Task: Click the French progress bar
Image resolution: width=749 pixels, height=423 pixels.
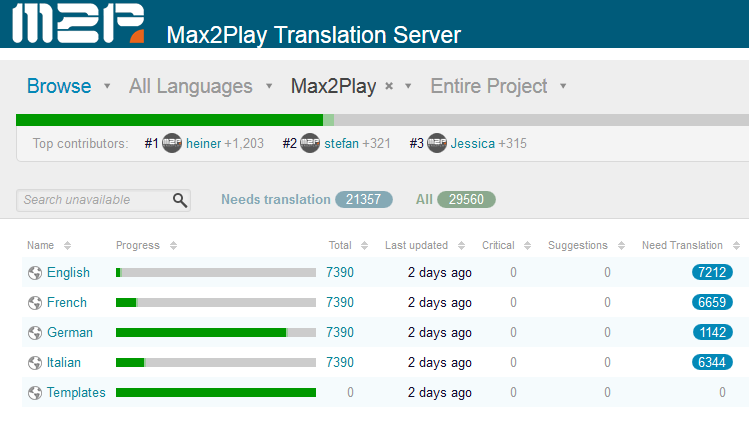Action: pos(216,303)
